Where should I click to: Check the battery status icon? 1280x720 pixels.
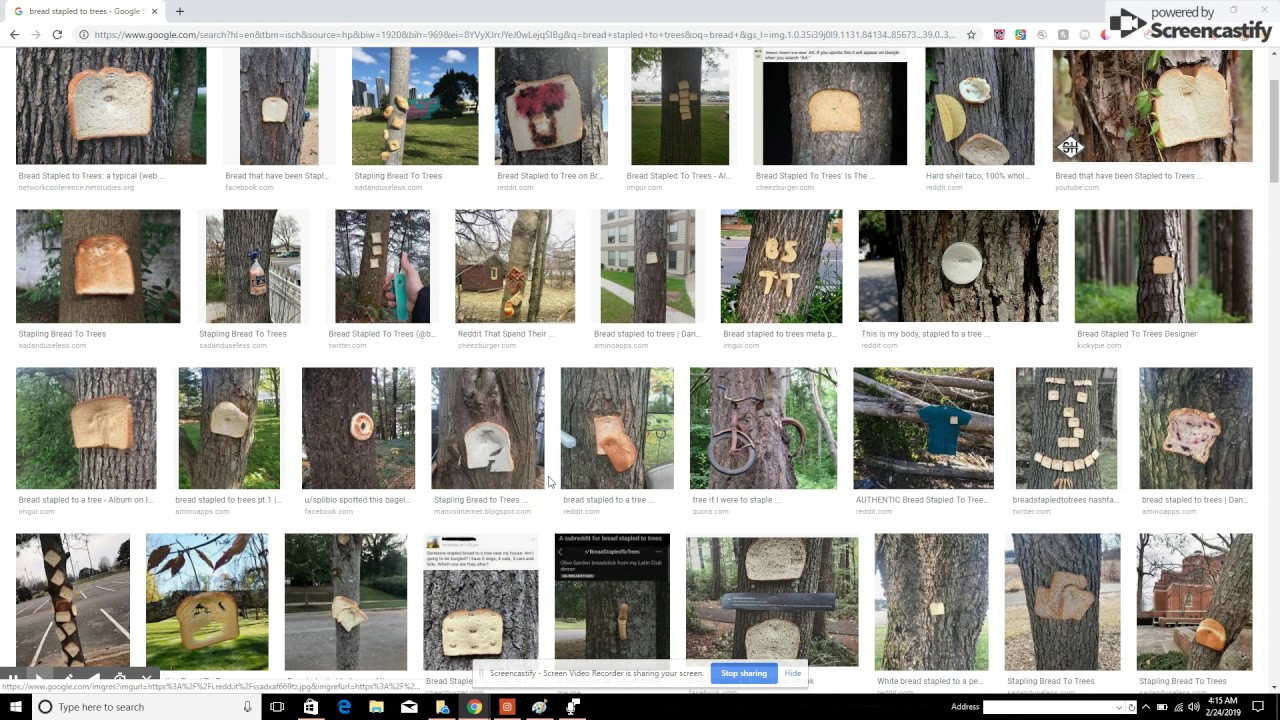(1163, 707)
